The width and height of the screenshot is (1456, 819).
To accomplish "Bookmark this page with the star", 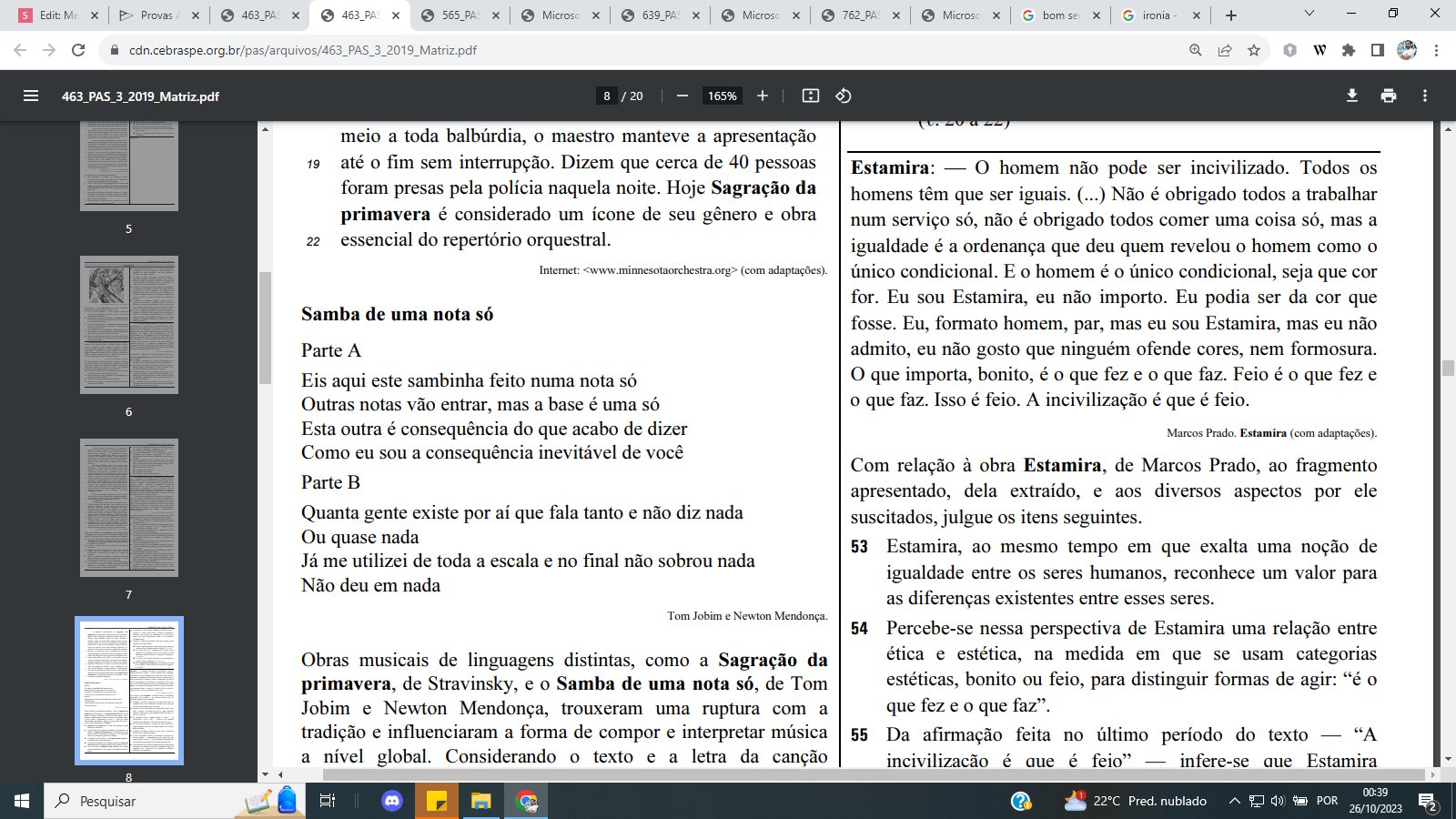I will (x=1254, y=50).
